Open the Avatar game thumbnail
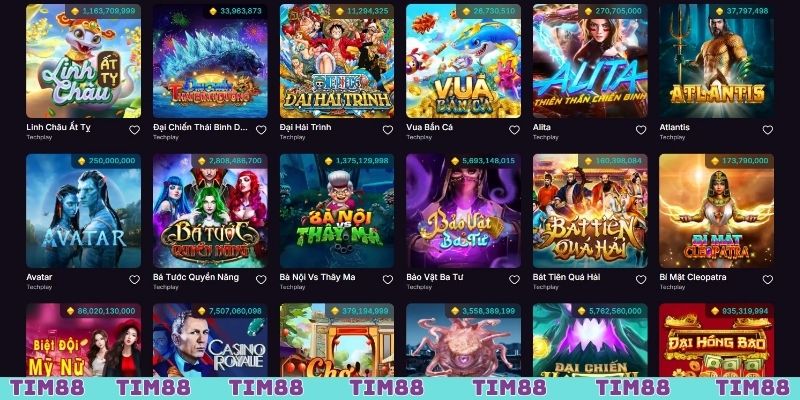Screen dimensions: 800x400 pyautogui.click(x=84, y=211)
